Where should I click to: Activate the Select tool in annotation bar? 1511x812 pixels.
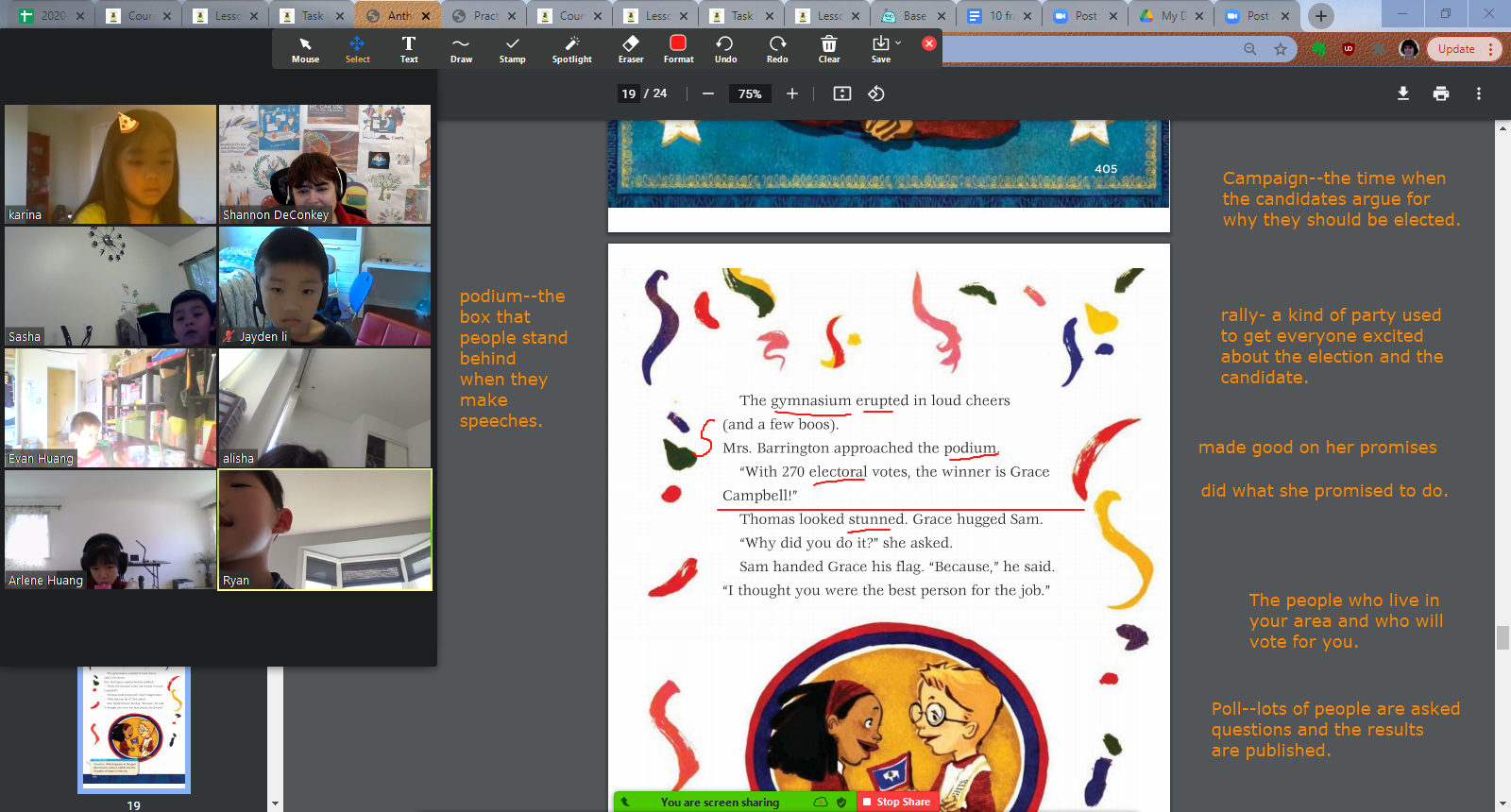(357, 50)
